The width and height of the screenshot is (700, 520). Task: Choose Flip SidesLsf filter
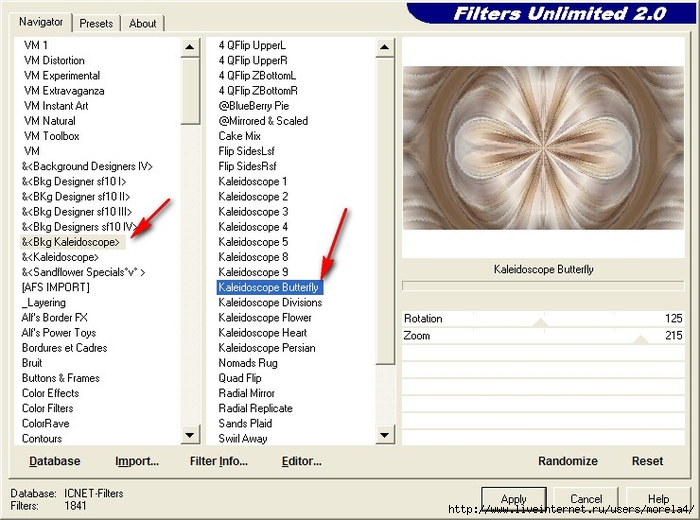(246, 151)
